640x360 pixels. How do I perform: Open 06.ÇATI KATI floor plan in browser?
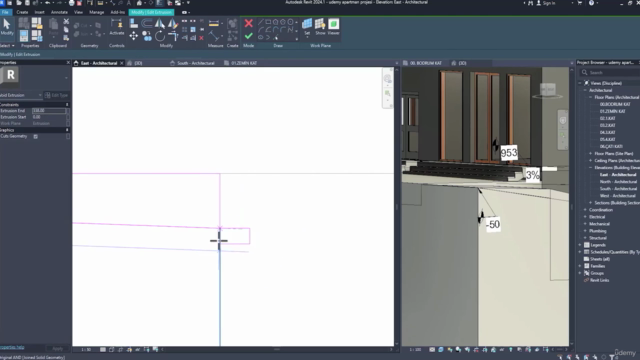(611, 147)
